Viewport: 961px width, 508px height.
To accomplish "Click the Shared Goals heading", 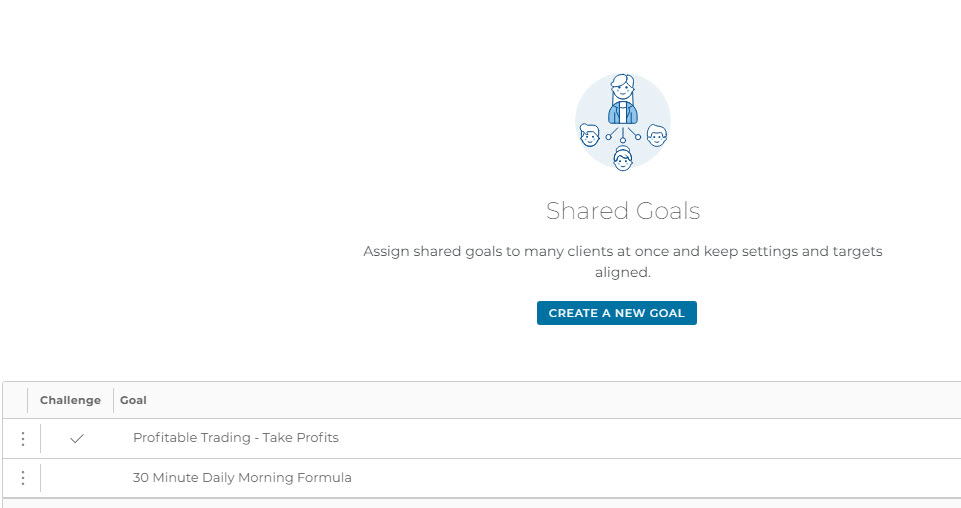I will (623, 211).
